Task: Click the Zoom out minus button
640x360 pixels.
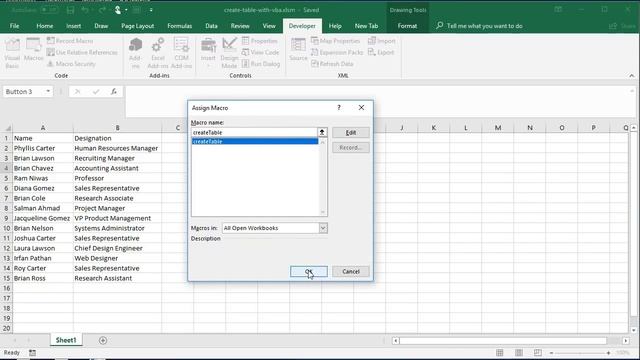Action: click(551, 353)
